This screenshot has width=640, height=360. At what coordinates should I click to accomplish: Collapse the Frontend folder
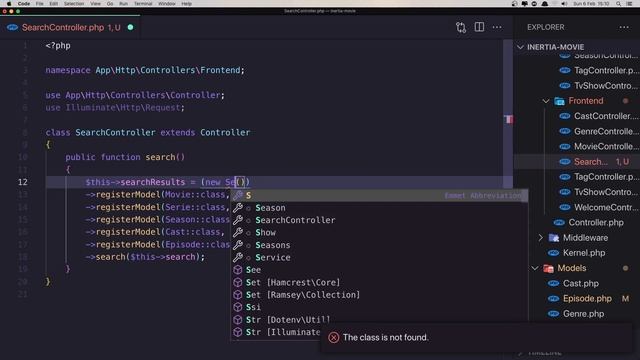coord(546,101)
